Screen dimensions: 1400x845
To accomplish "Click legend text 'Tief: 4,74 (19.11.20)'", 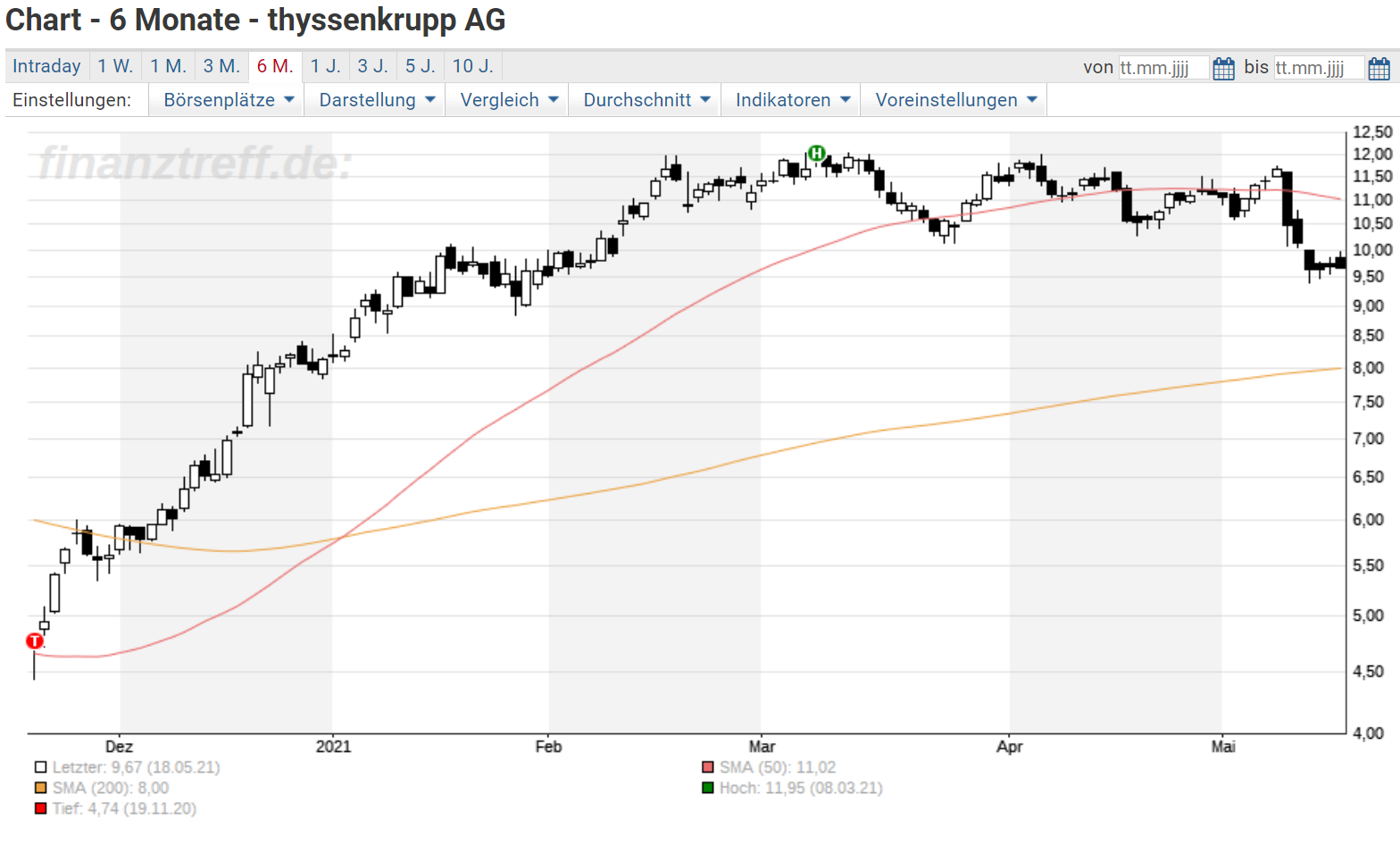I will point(124,808).
